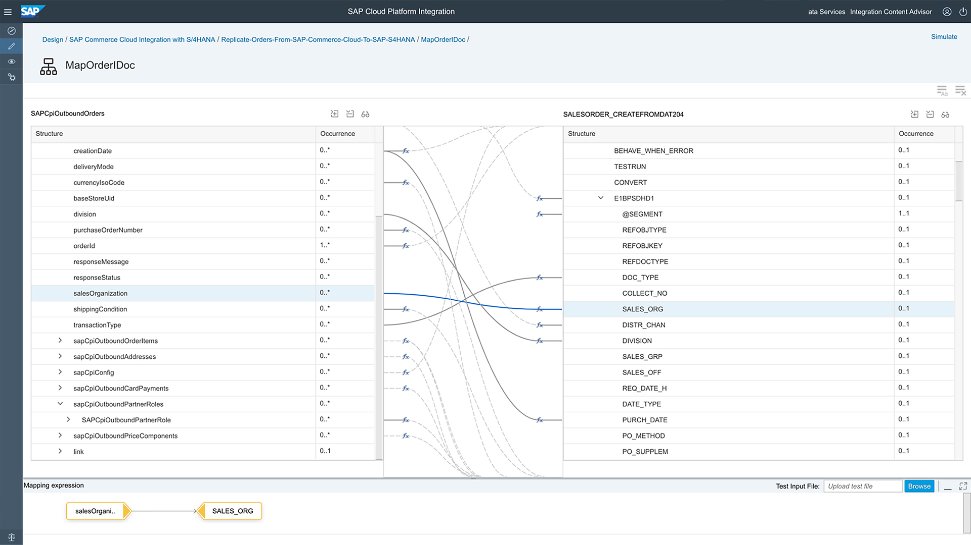Click the fx icon left of PURCH_DATE
The image size is (971, 545).
(540, 420)
